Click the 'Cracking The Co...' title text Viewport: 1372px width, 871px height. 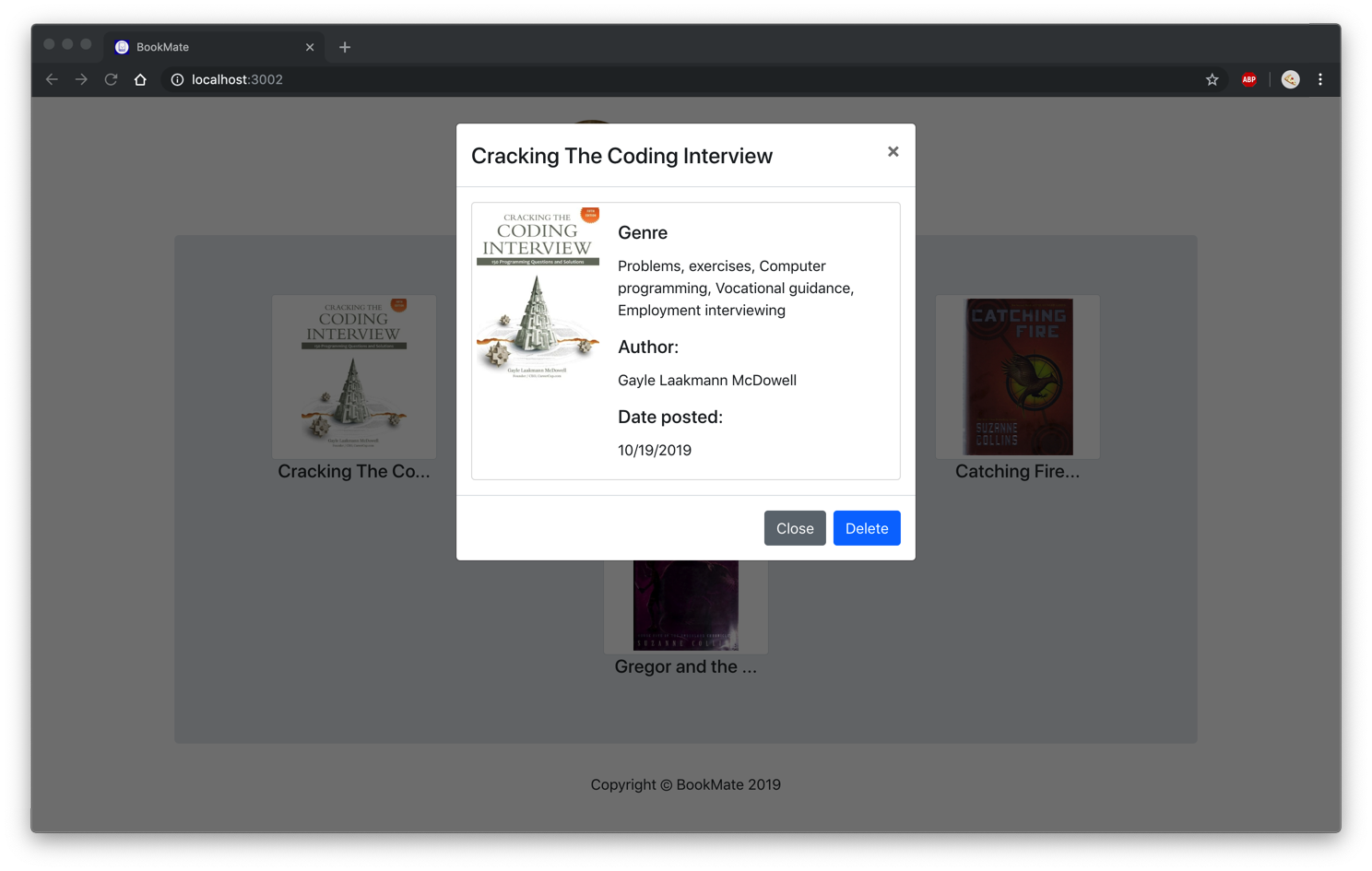coord(354,471)
